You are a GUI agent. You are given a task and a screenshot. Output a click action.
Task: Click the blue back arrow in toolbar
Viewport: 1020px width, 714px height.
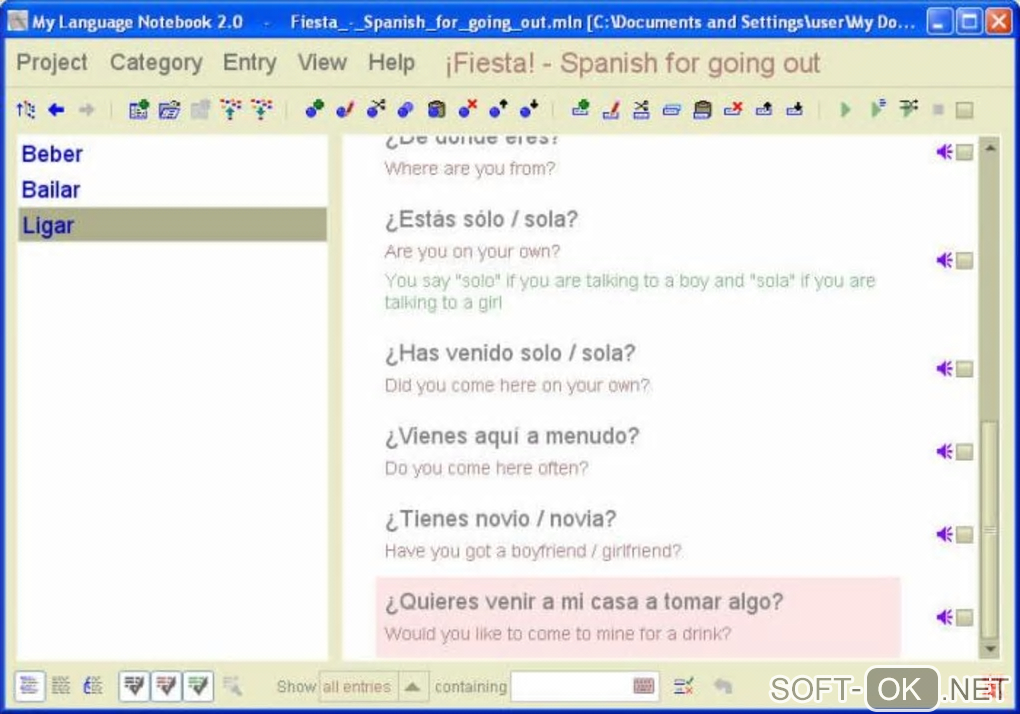(57, 109)
